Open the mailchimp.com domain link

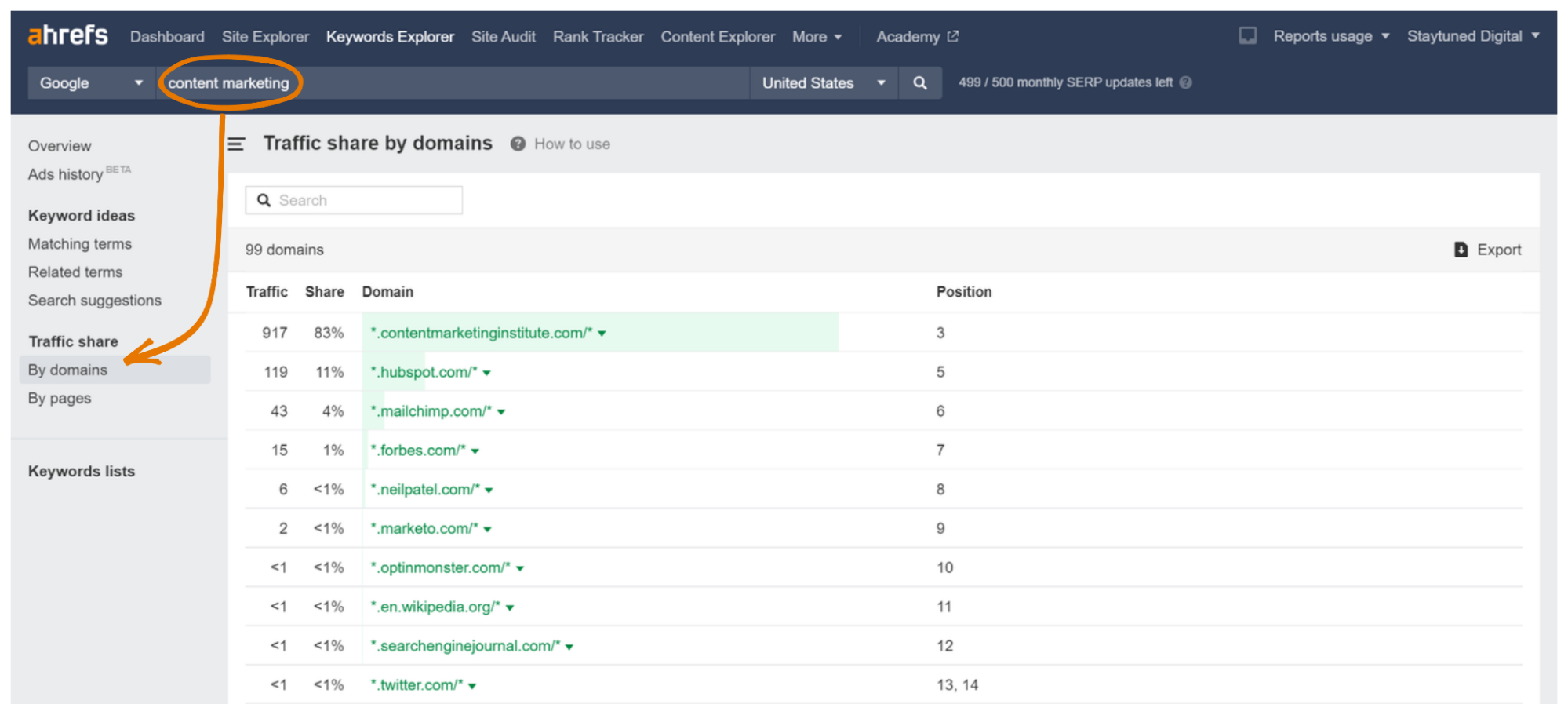click(x=431, y=411)
